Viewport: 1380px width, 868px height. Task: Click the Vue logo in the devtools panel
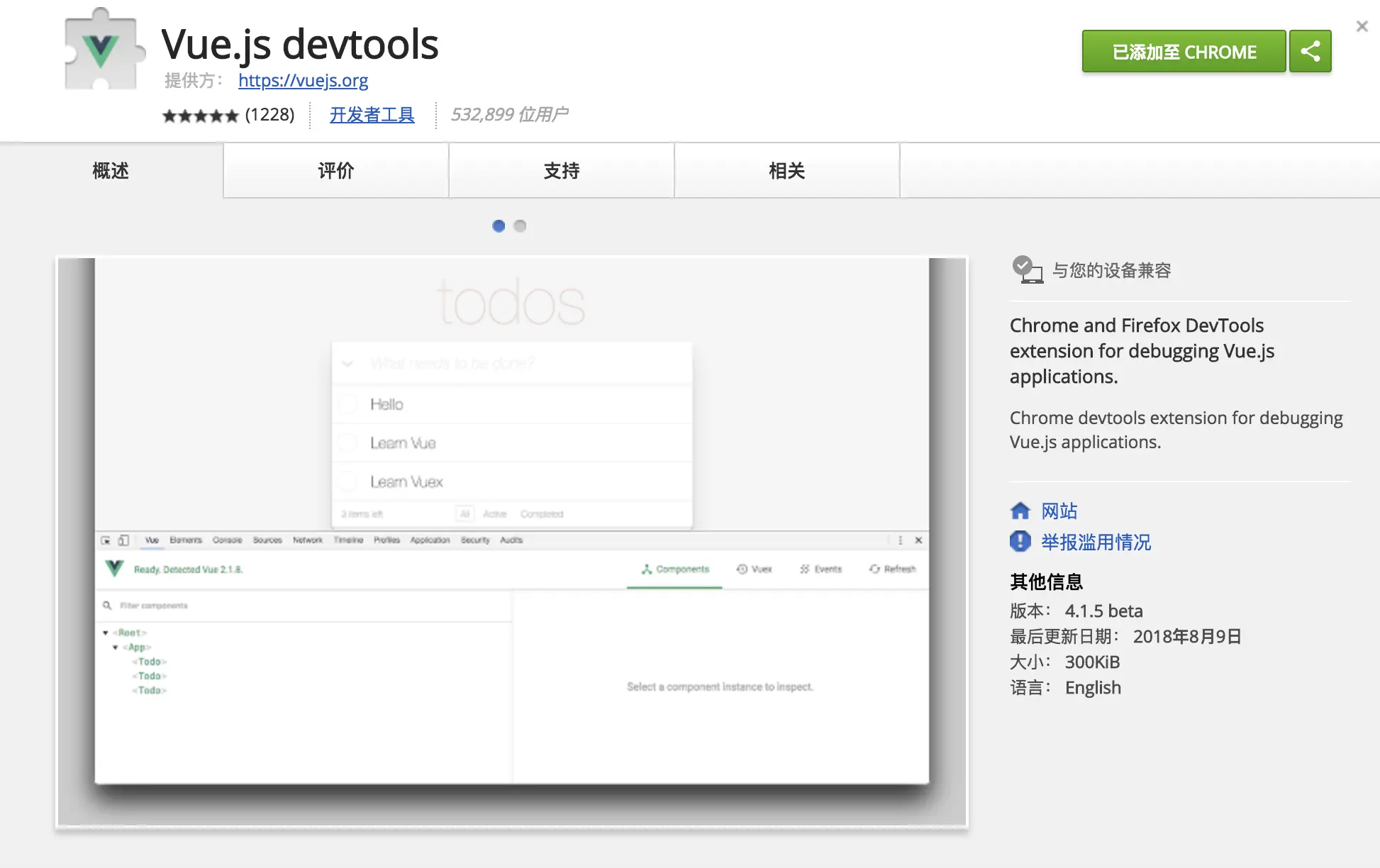[x=113, y=568]
